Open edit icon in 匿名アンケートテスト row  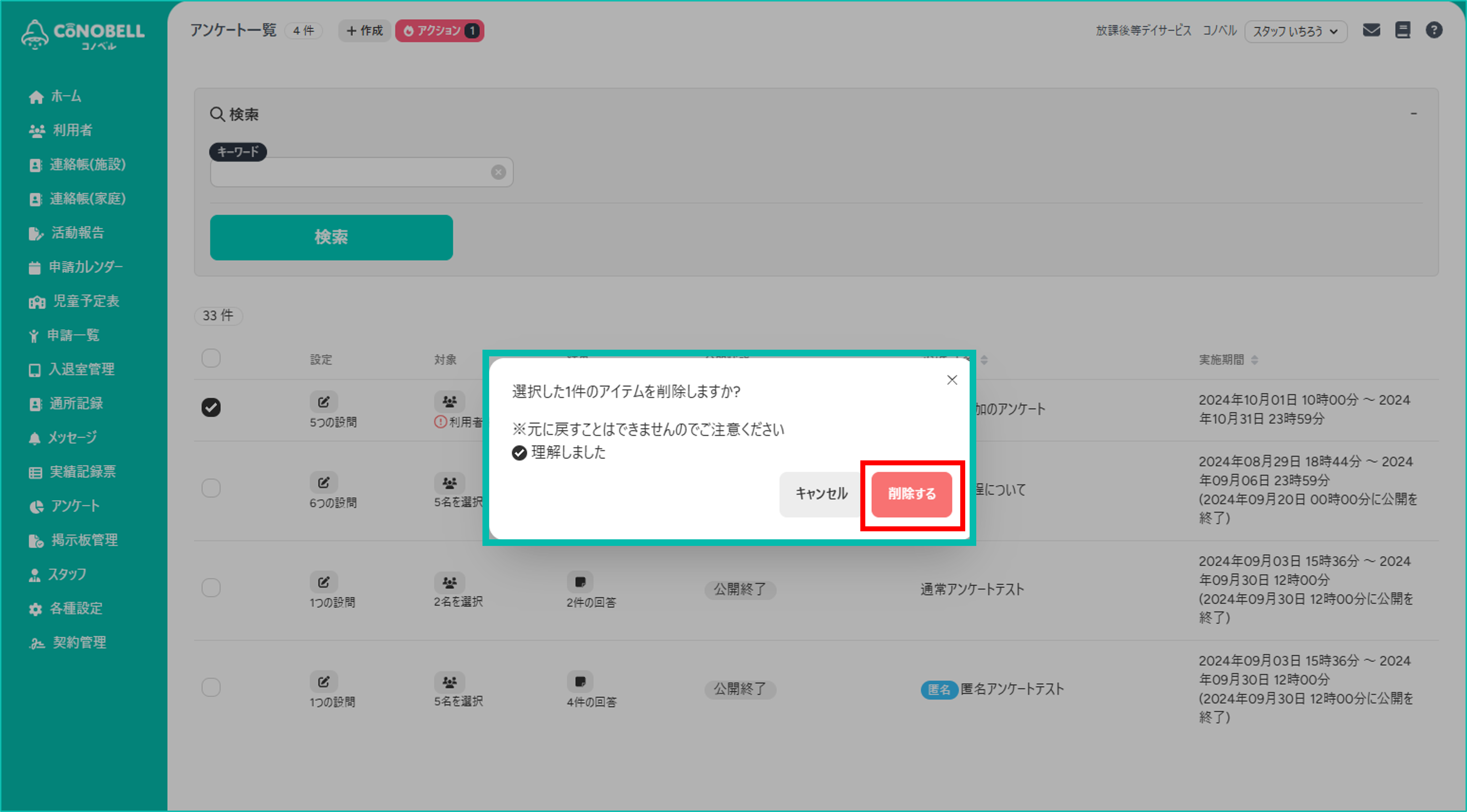(324, 682)
